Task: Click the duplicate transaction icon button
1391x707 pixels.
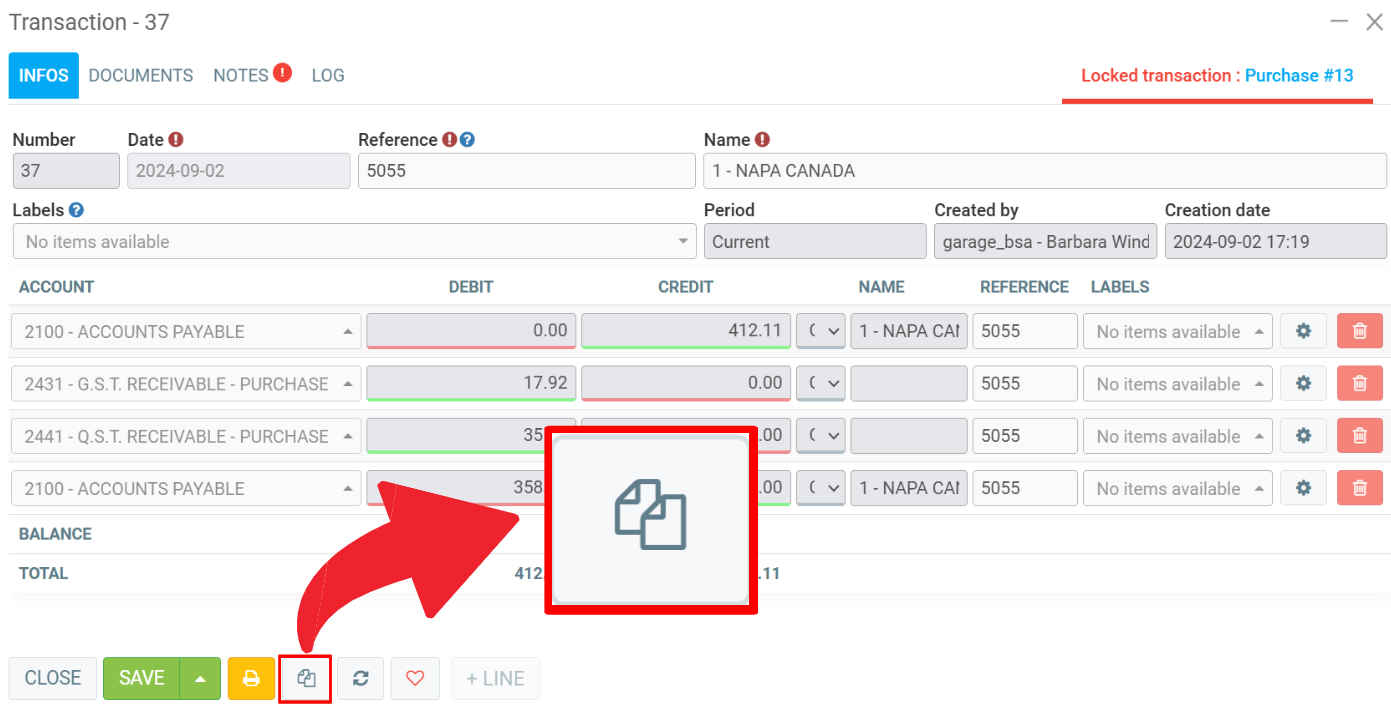Action: 306,678
